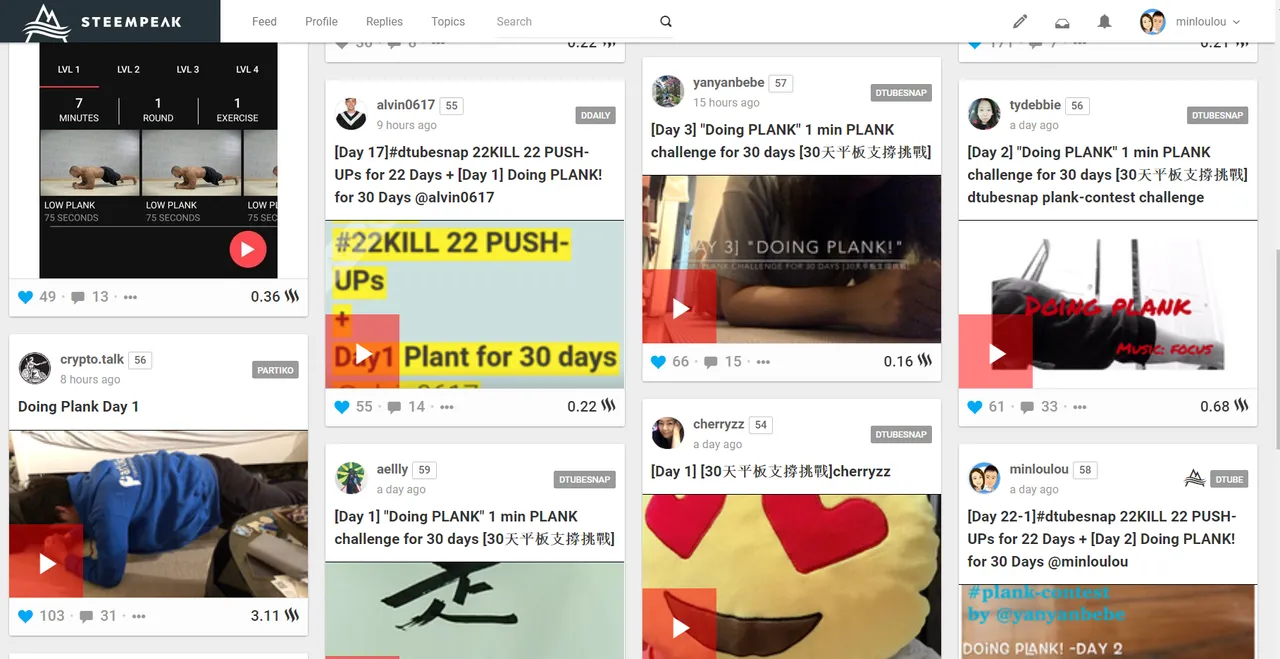Open the Topics menu item
The image size is (1280, 659).
point(448,21)
